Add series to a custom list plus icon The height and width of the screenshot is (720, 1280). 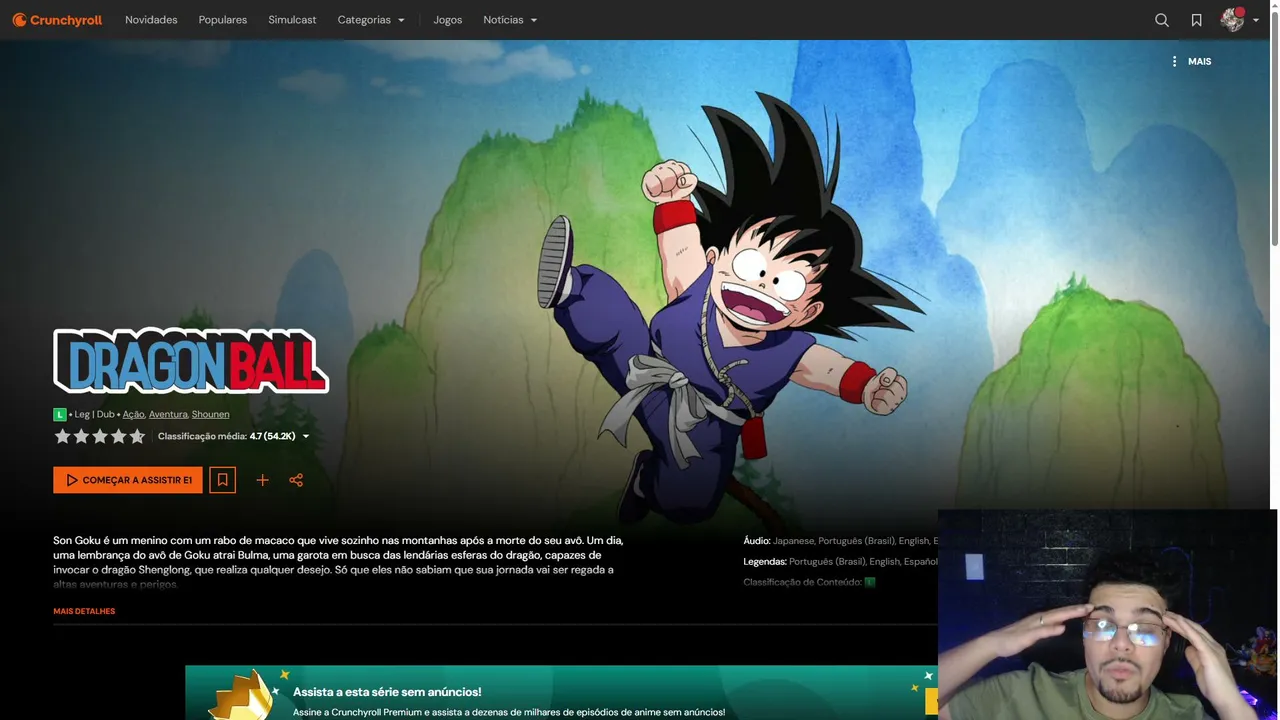click(x=262, y=480)
